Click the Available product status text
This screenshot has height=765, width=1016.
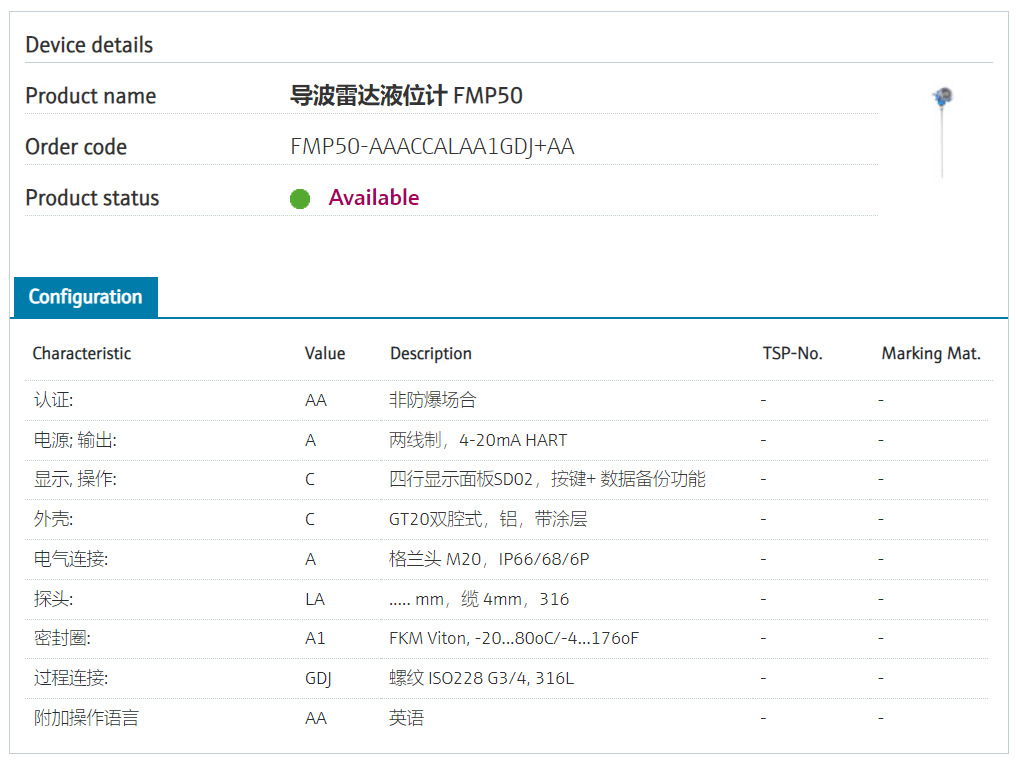[x=373, y=198]
